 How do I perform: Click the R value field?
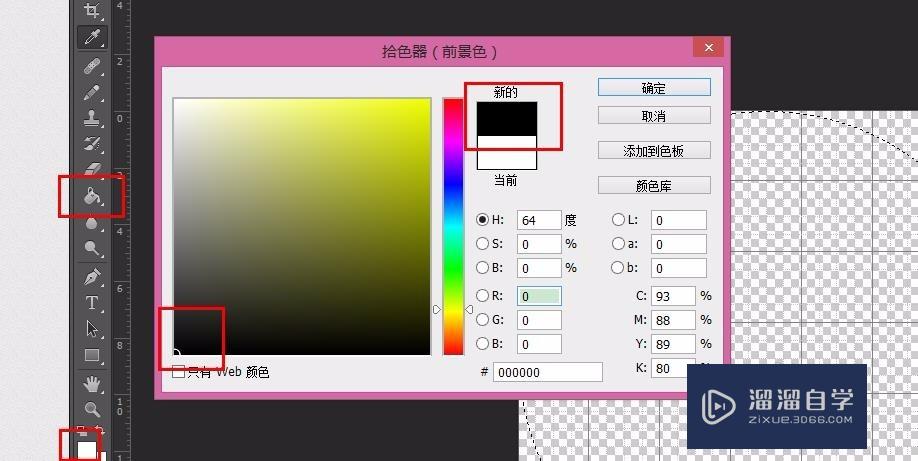coord(539,296)
